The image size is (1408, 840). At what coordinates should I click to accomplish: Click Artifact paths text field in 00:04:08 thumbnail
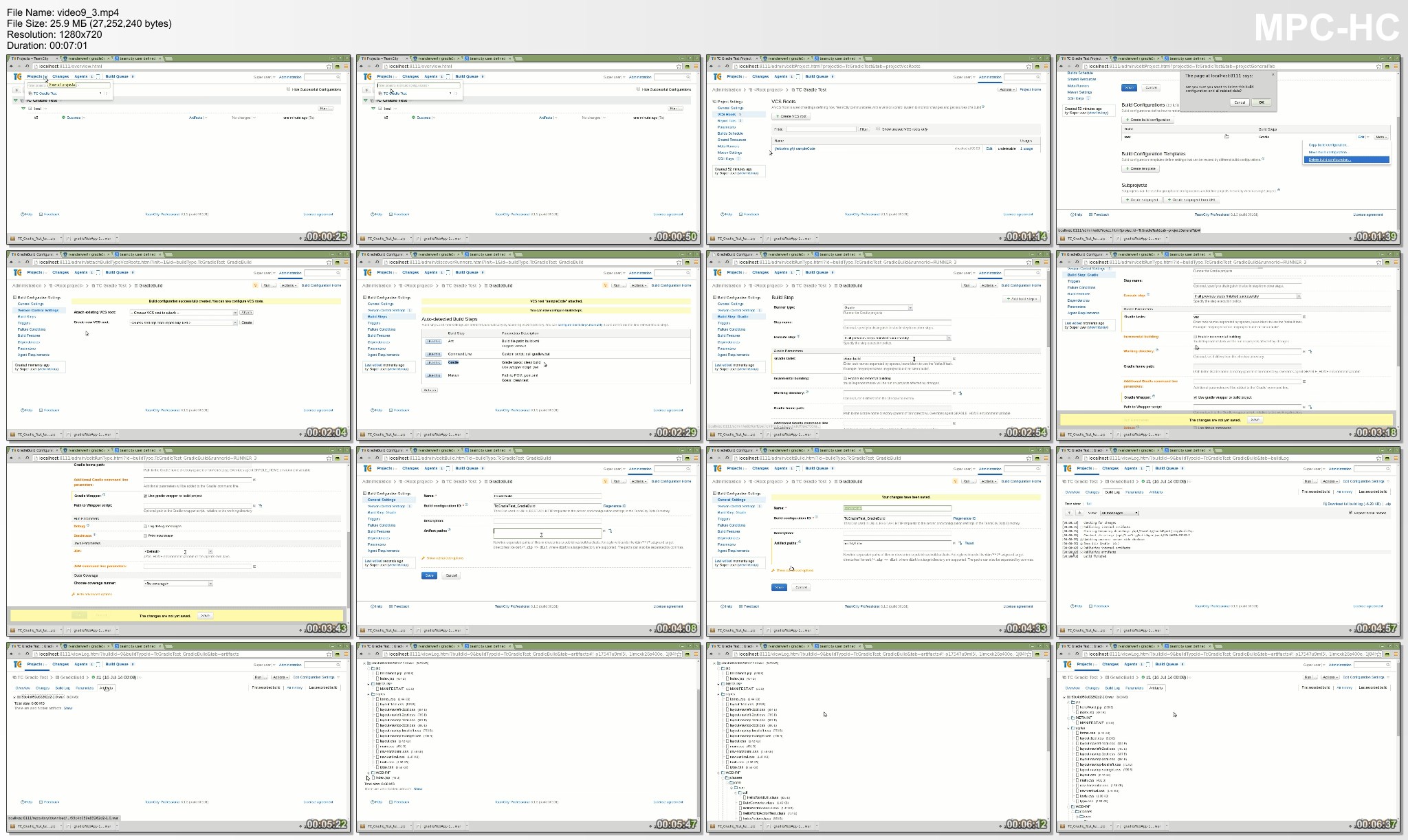click(x=547, y=531)
